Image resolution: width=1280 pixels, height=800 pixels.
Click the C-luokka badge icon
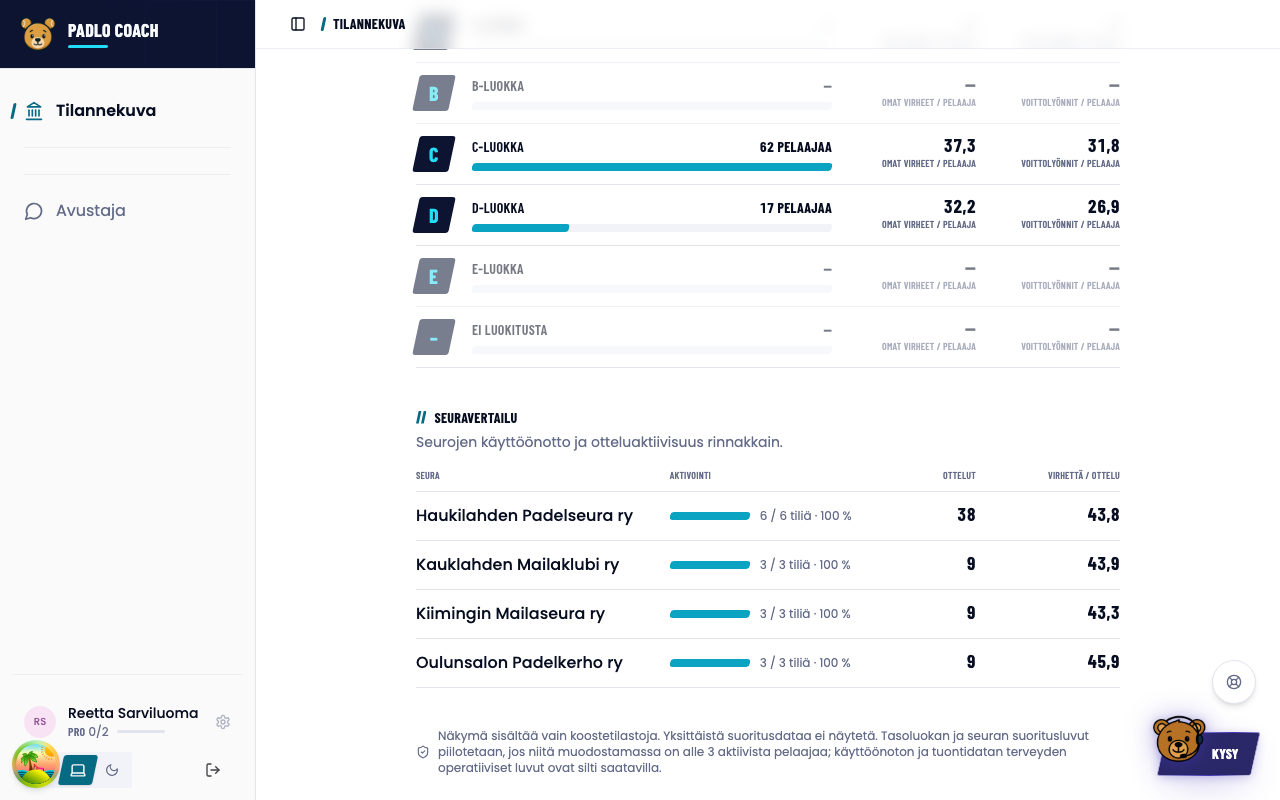point(434,155)
